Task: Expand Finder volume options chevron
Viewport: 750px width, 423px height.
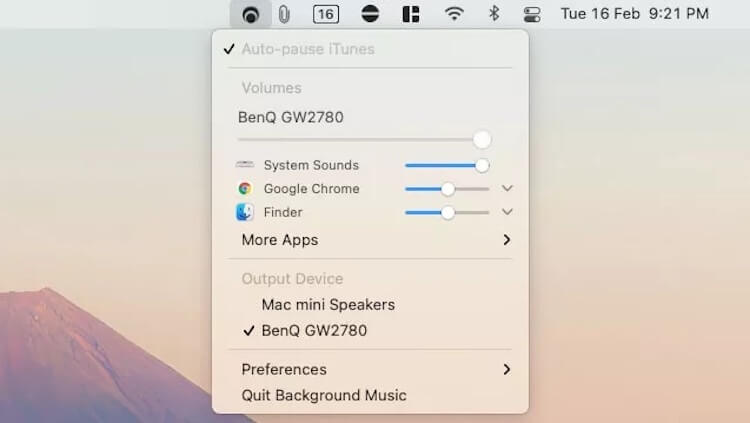Action: (507, 212)
